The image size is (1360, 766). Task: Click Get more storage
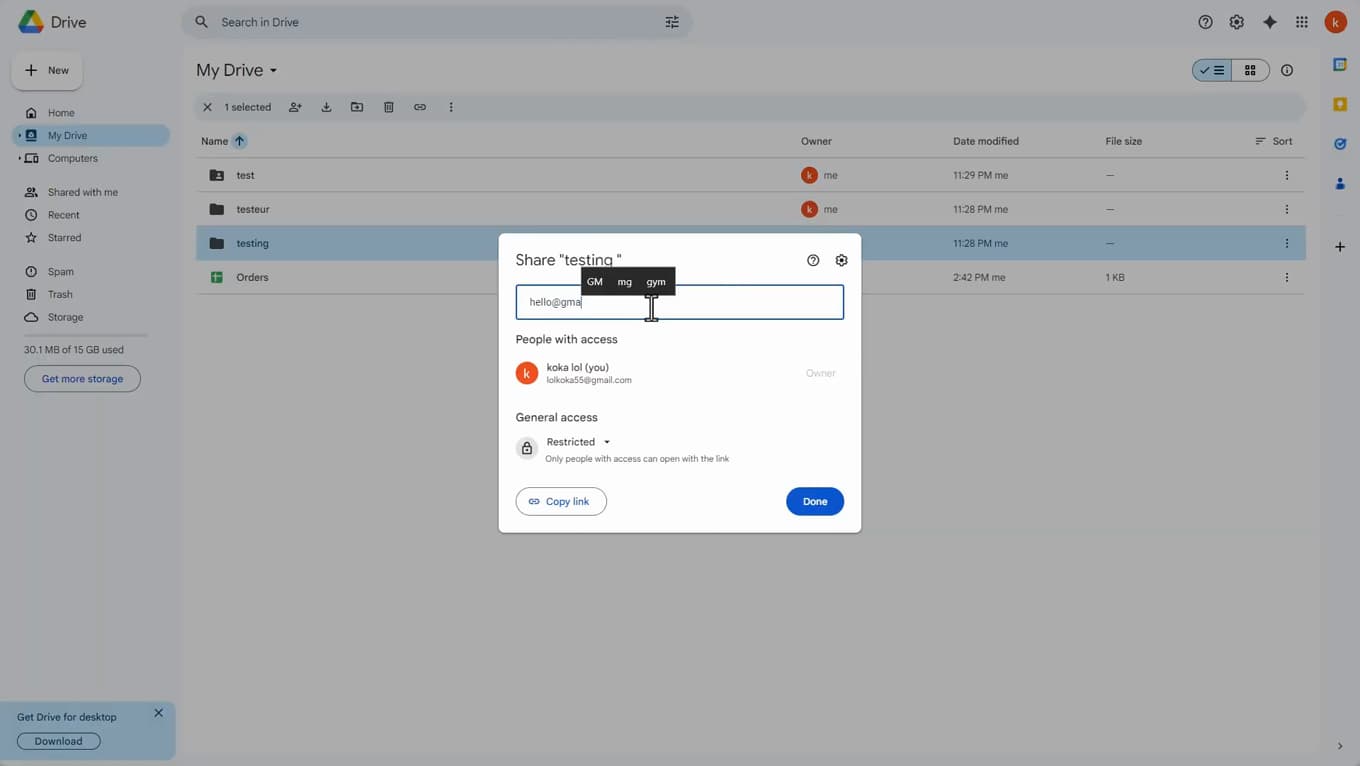[82, 379]
